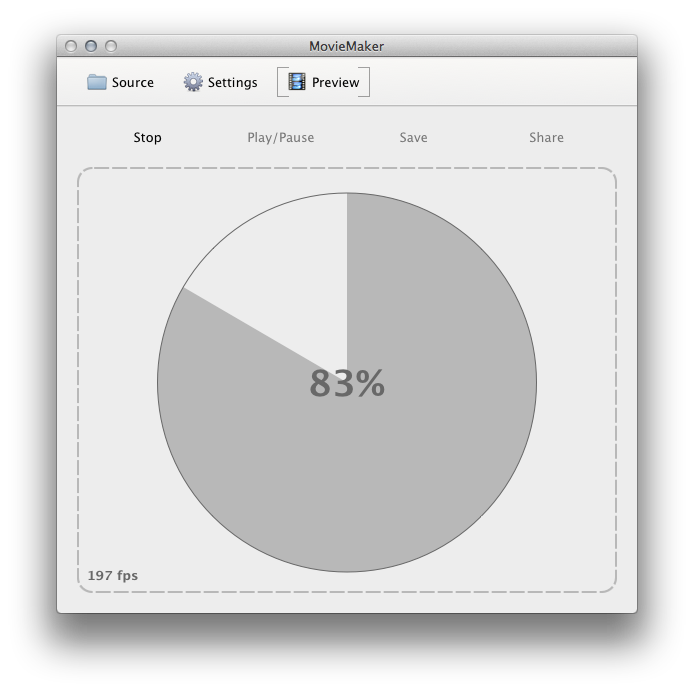Open the Source tab
Viewport: 694px width, 692px height.
(x=120, y=82)
